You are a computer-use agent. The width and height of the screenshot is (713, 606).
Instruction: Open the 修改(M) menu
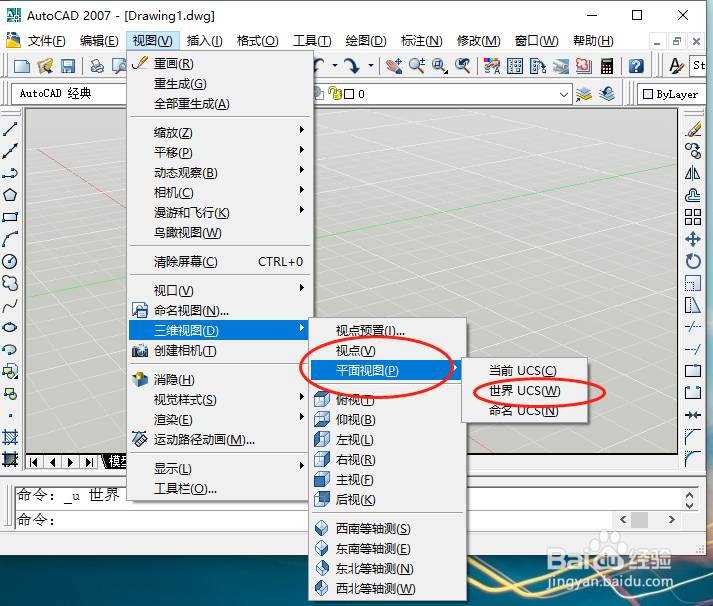478,41
